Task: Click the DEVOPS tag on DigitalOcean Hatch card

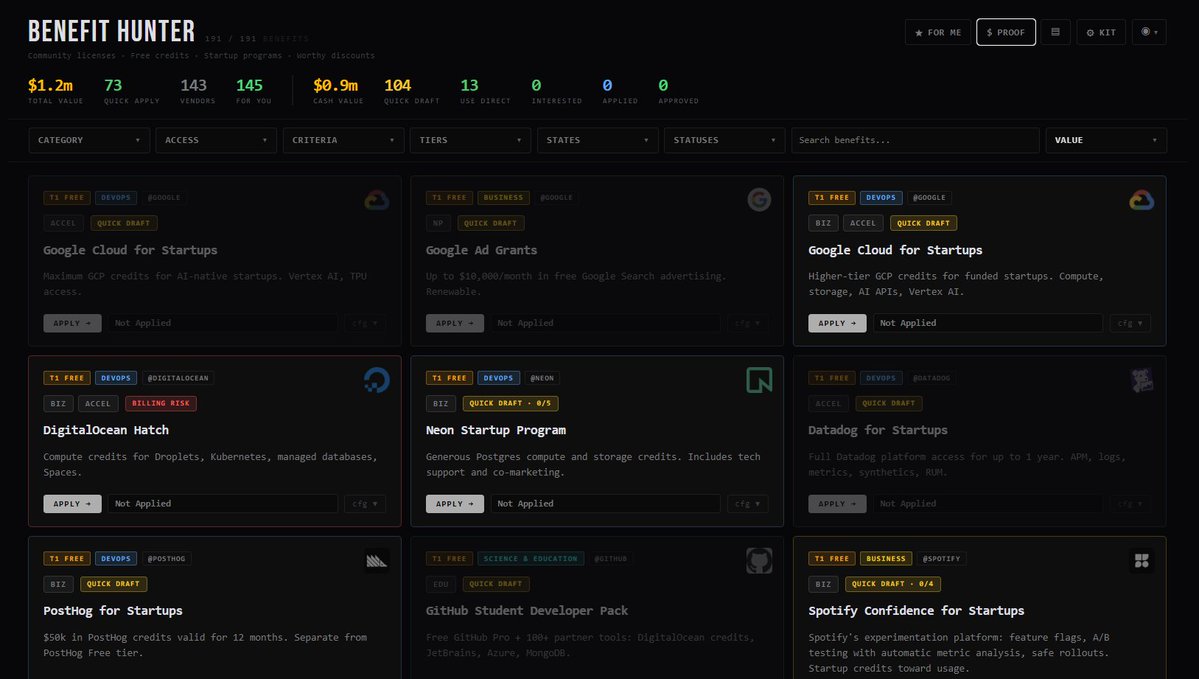Action: pyautogui.click(x=115, y=378)
